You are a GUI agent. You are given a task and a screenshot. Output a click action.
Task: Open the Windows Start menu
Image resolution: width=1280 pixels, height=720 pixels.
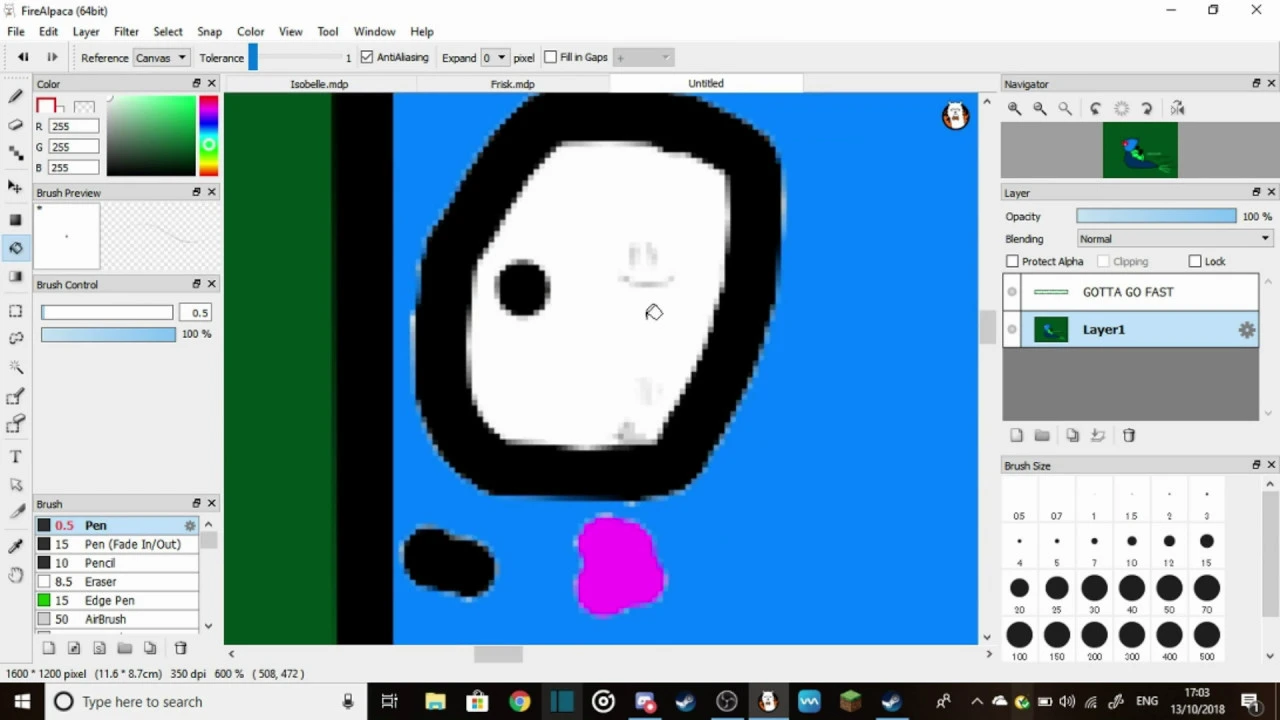(x=22, y=702)
